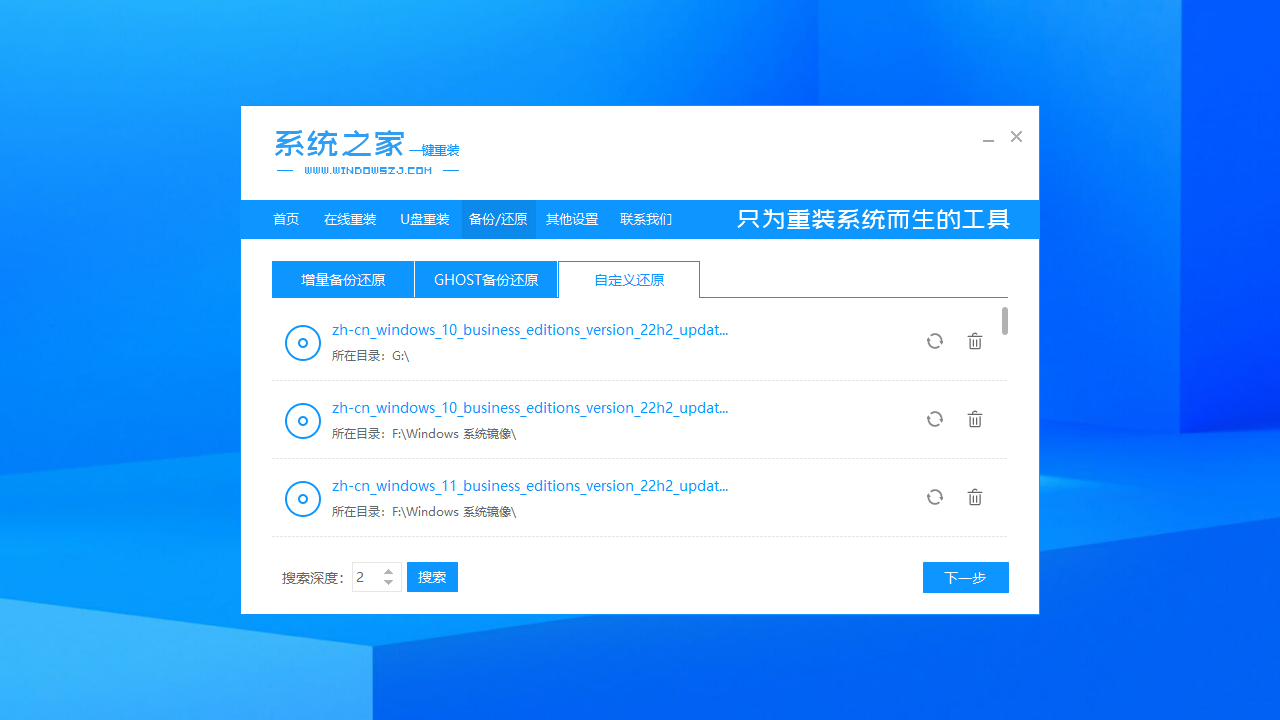Refresh the first Windows 10 backup entry
Image resolution: width=1280 pixels, height=720 pixels.
[x=934, y=341]
